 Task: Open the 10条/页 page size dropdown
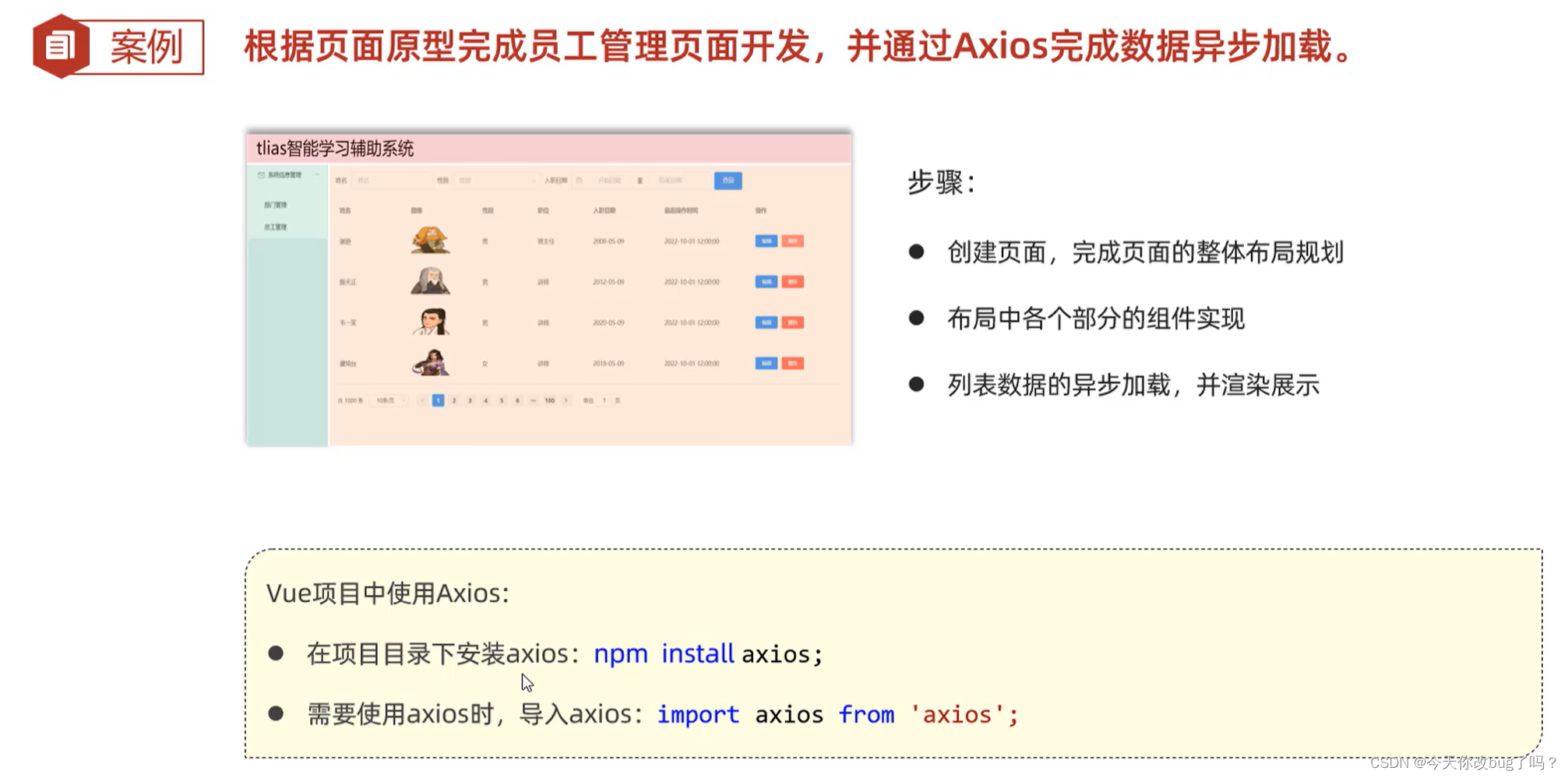[x=389, y=400]
